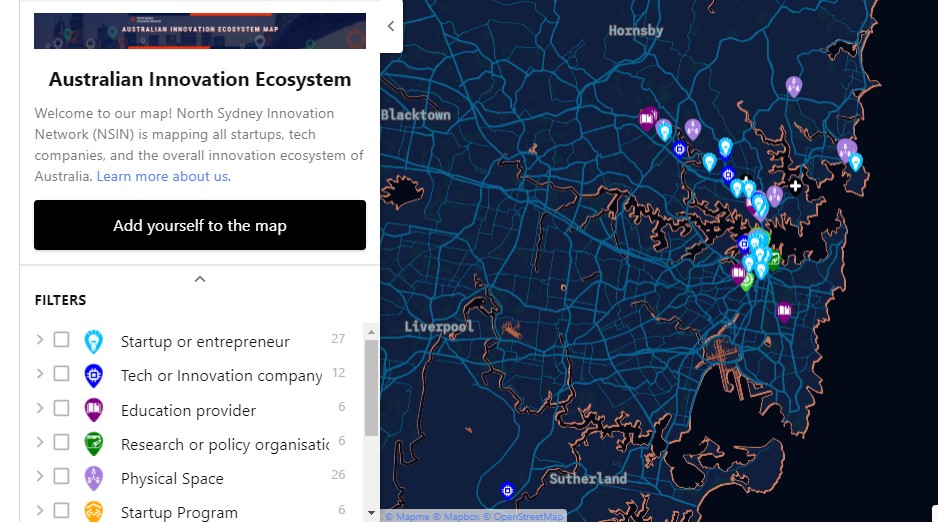Screen dimensions: 938x524
Task: Collapse the intro section above FILTERS
Action: [200, 279]
